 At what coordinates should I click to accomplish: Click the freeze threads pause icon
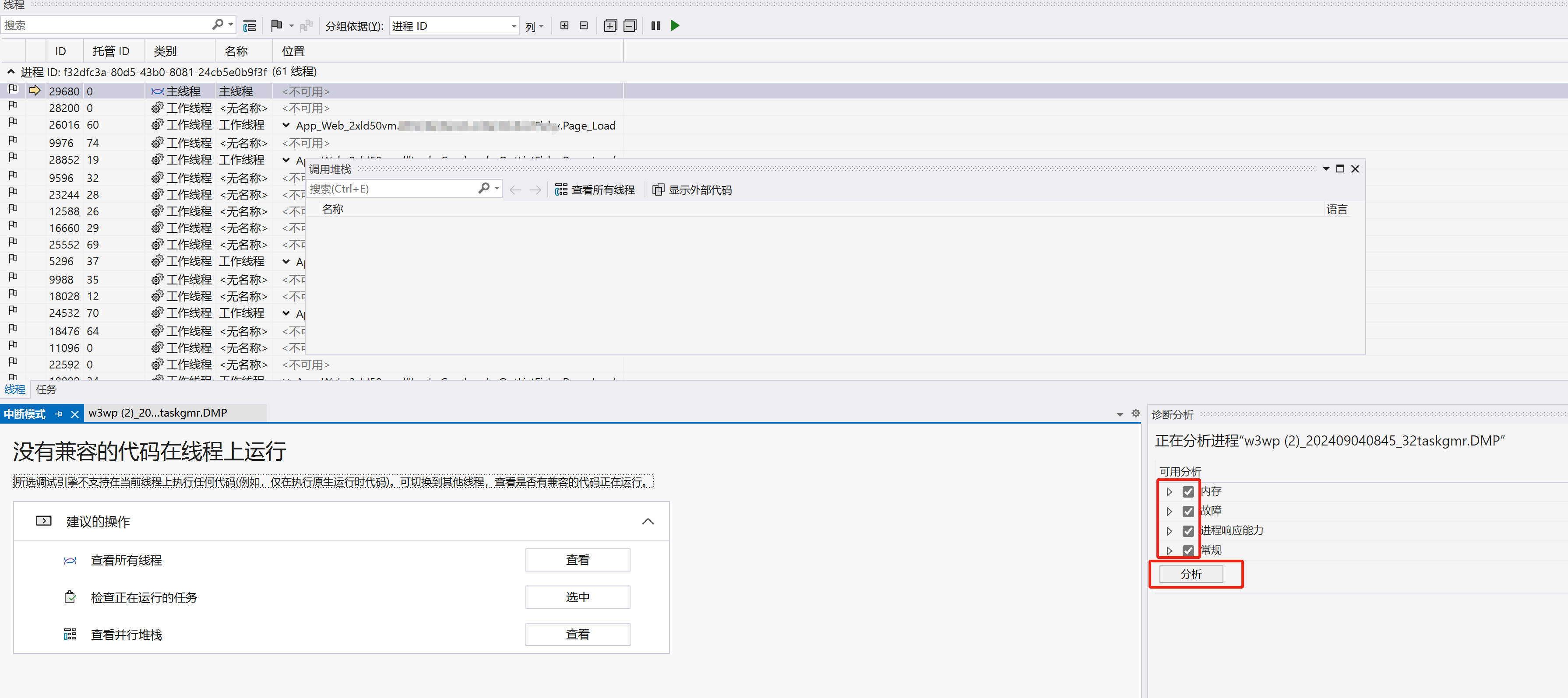(x=655, y=25)
